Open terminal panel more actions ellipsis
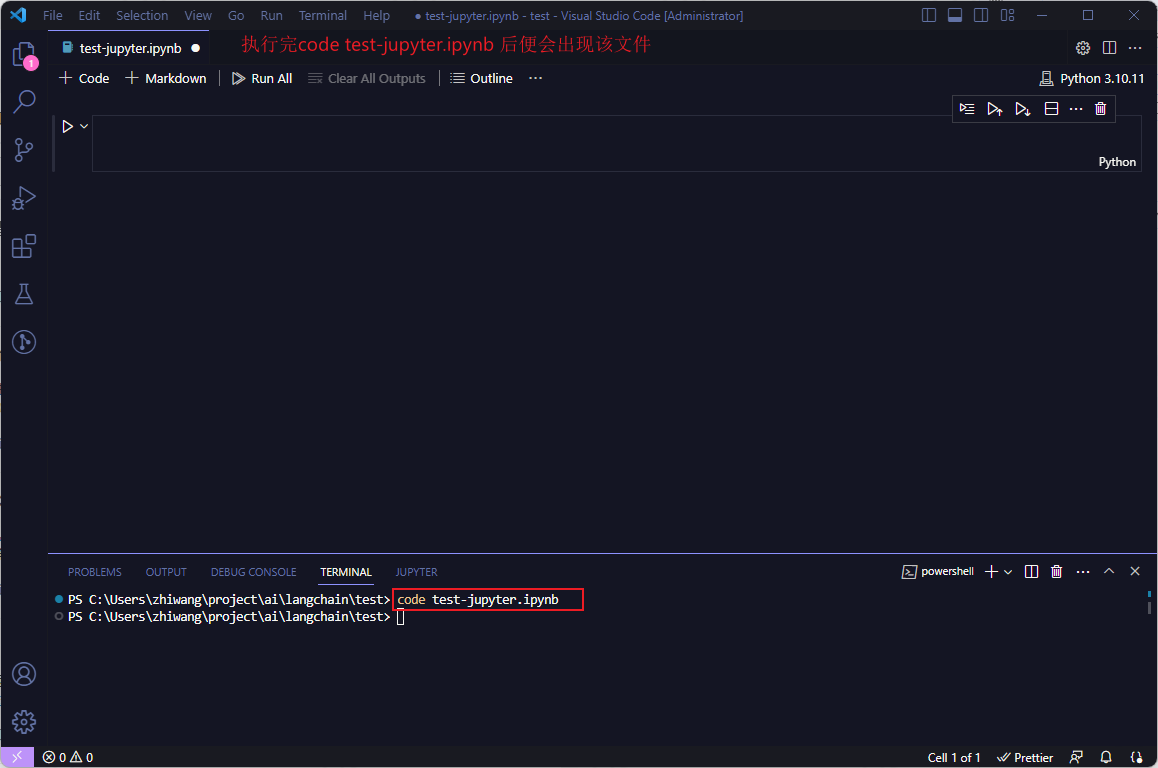The image size is (1158, 768). pyautogui.click(x=1083, y=572)
